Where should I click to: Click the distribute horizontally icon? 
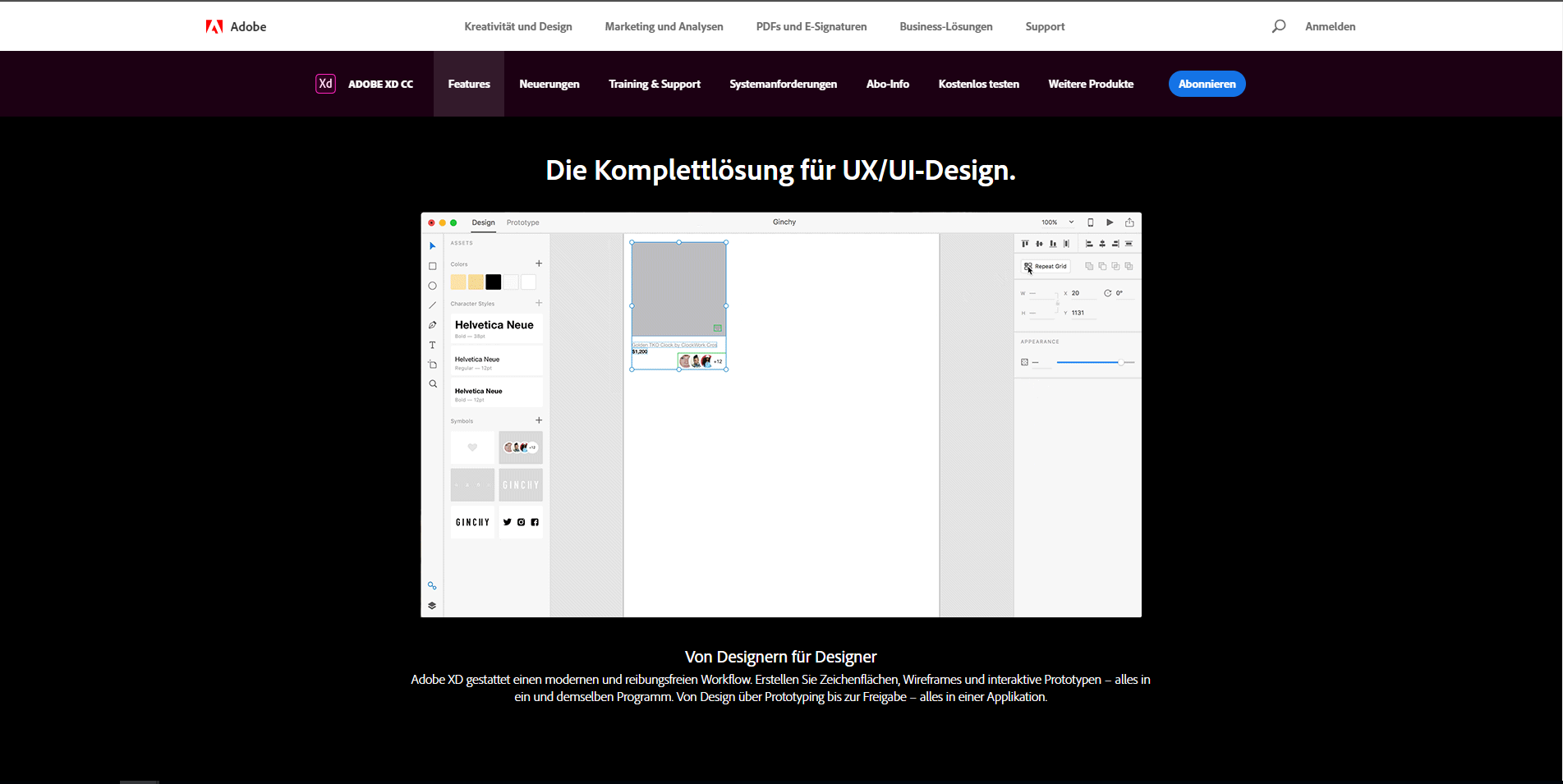pos(1067,244)
